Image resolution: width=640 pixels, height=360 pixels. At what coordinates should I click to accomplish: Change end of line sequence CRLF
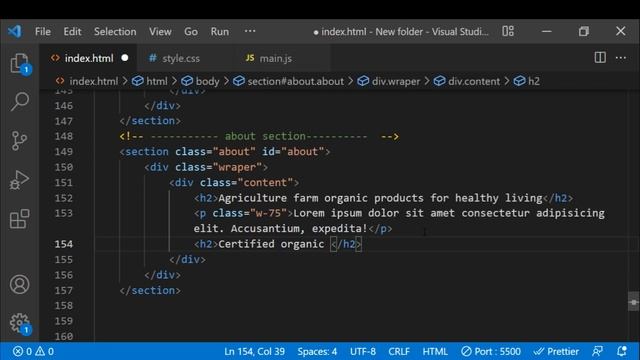(x=399, y=351)
